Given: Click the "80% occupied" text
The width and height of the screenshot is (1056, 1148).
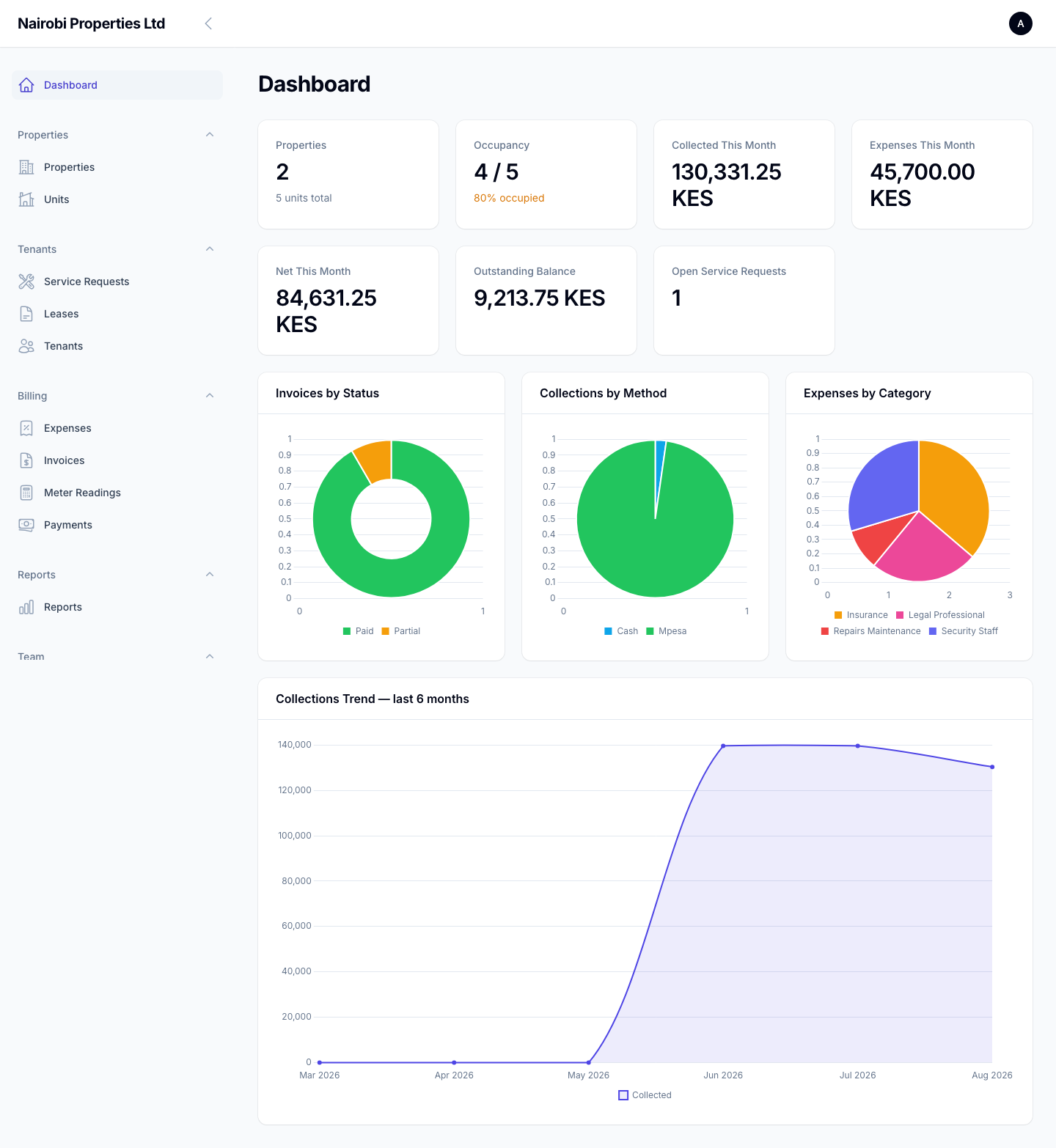Looking at the screenshot, I should click(509, 198).
